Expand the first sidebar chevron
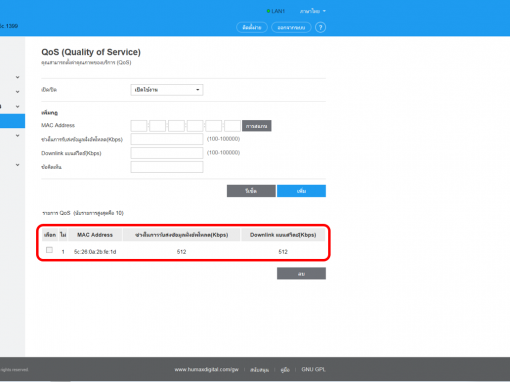 [18, 77]
